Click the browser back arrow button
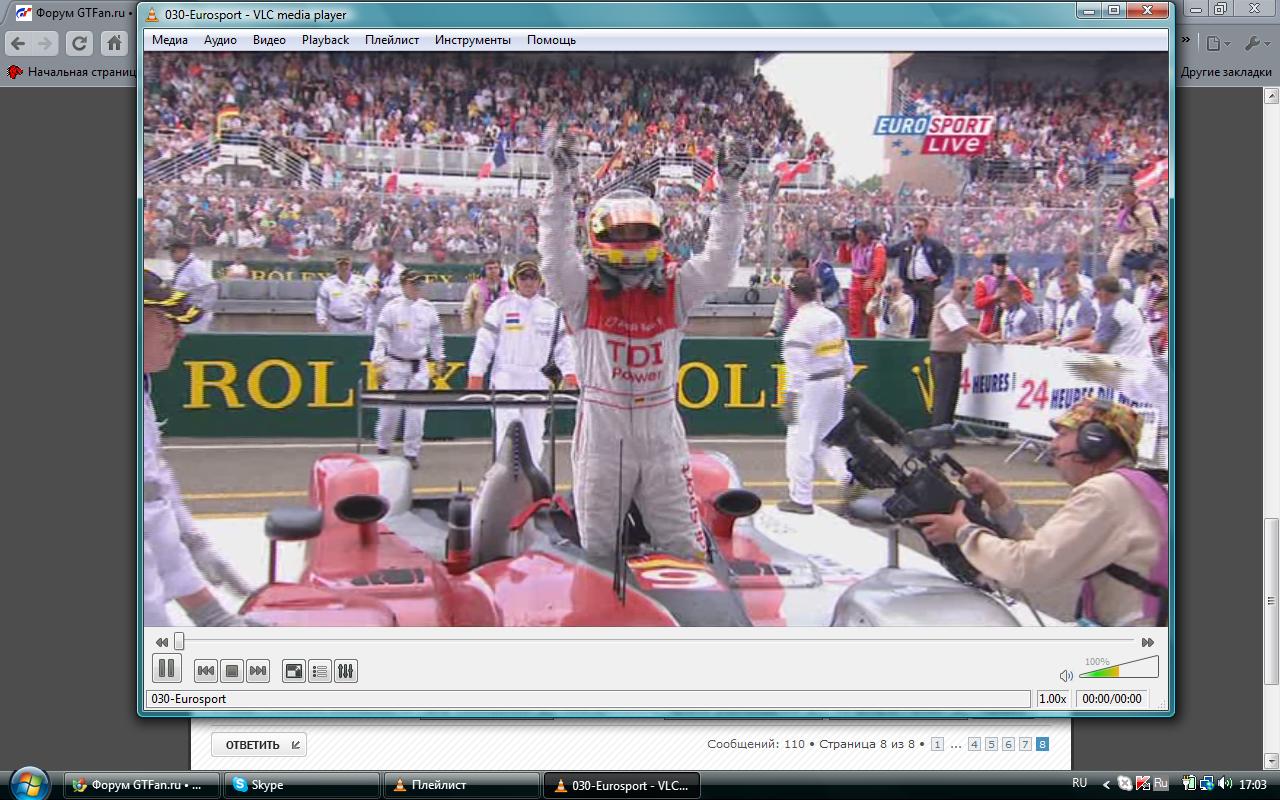The height and width of the screenshot is (800, 1280). tap(18, 43)
